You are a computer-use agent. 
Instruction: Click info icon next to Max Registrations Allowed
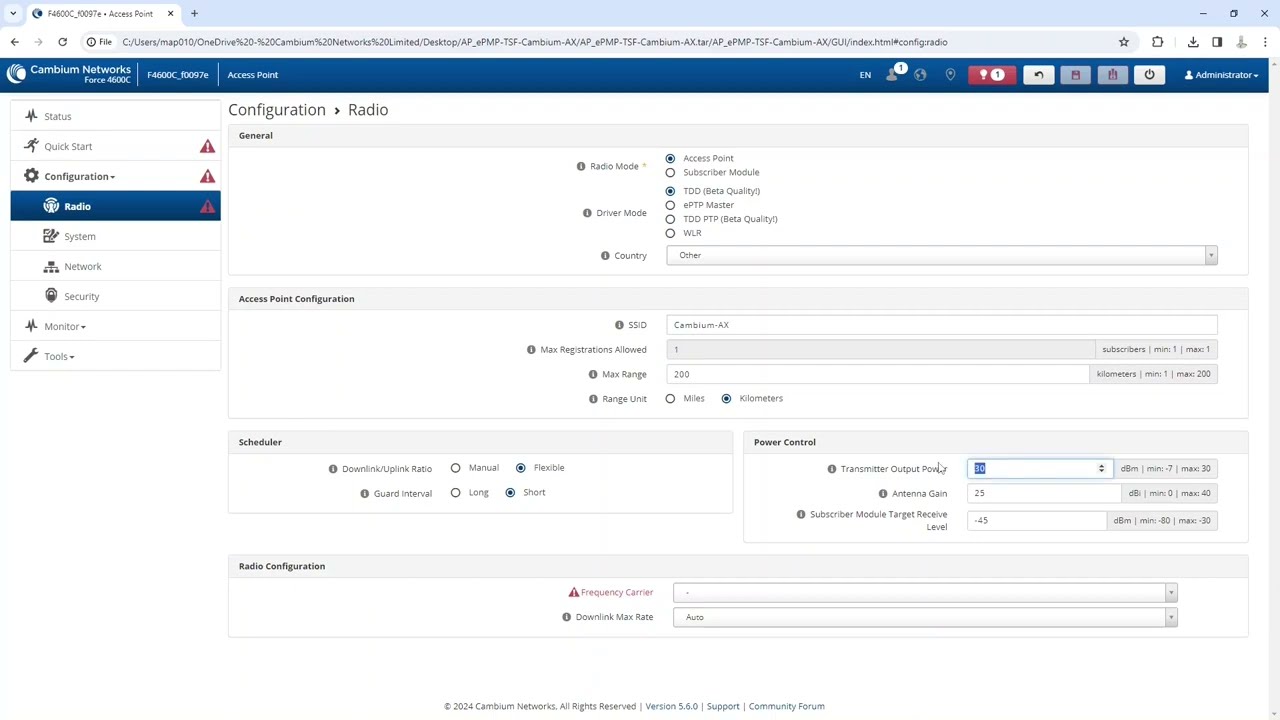click(x=531, y=350)
